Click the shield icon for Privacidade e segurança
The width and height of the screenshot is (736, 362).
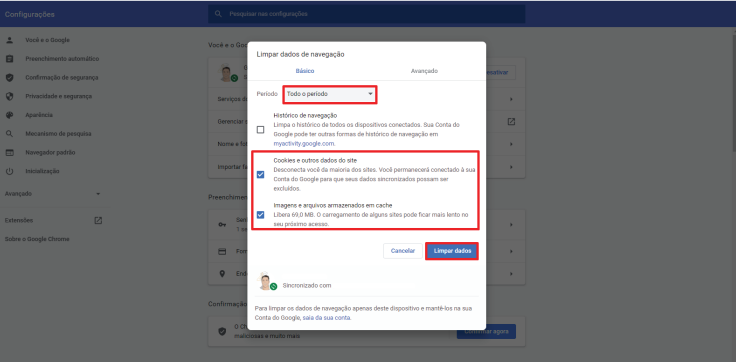[x=9, y=96]
